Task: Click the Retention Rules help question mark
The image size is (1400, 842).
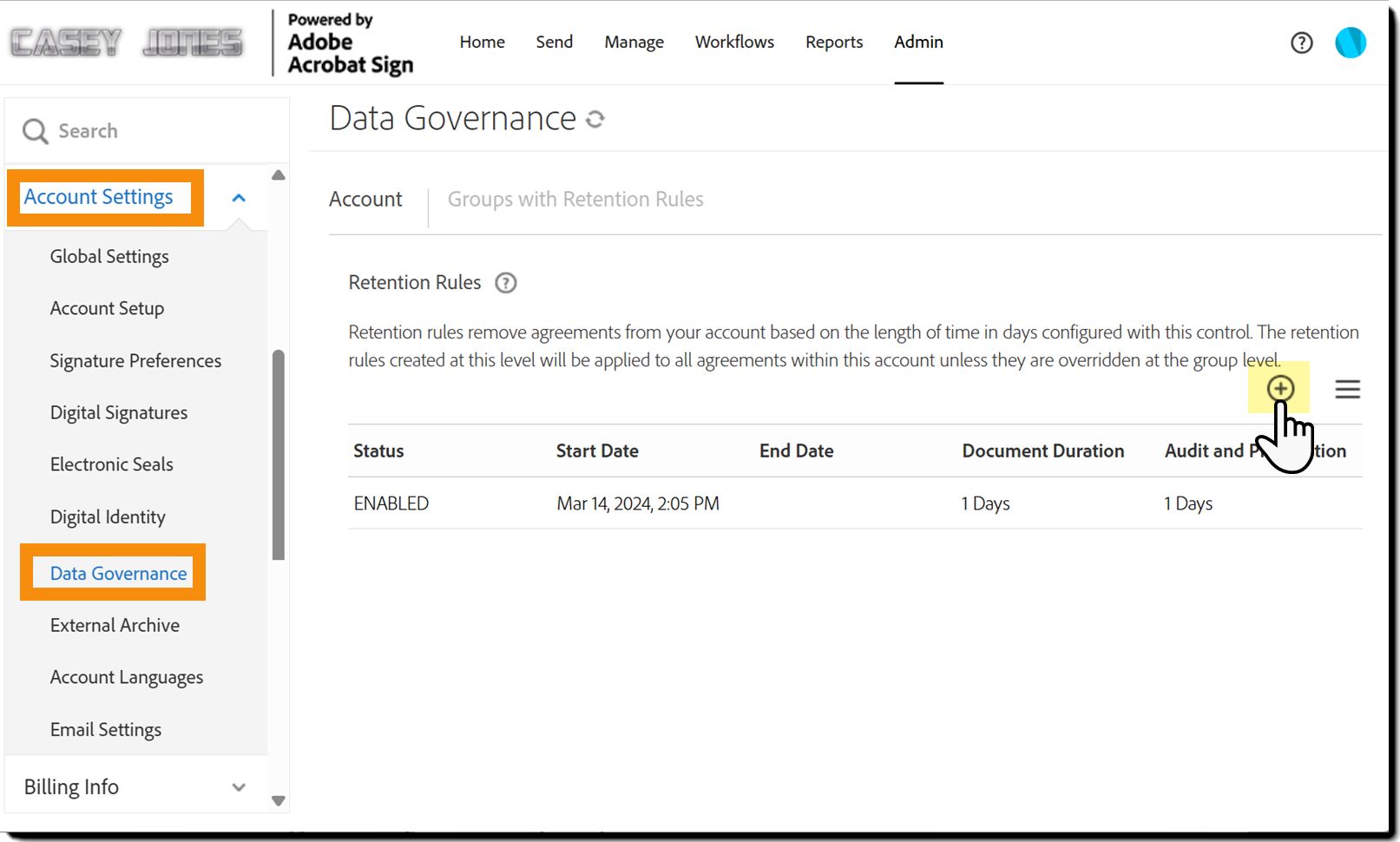Action: [505, 283]
